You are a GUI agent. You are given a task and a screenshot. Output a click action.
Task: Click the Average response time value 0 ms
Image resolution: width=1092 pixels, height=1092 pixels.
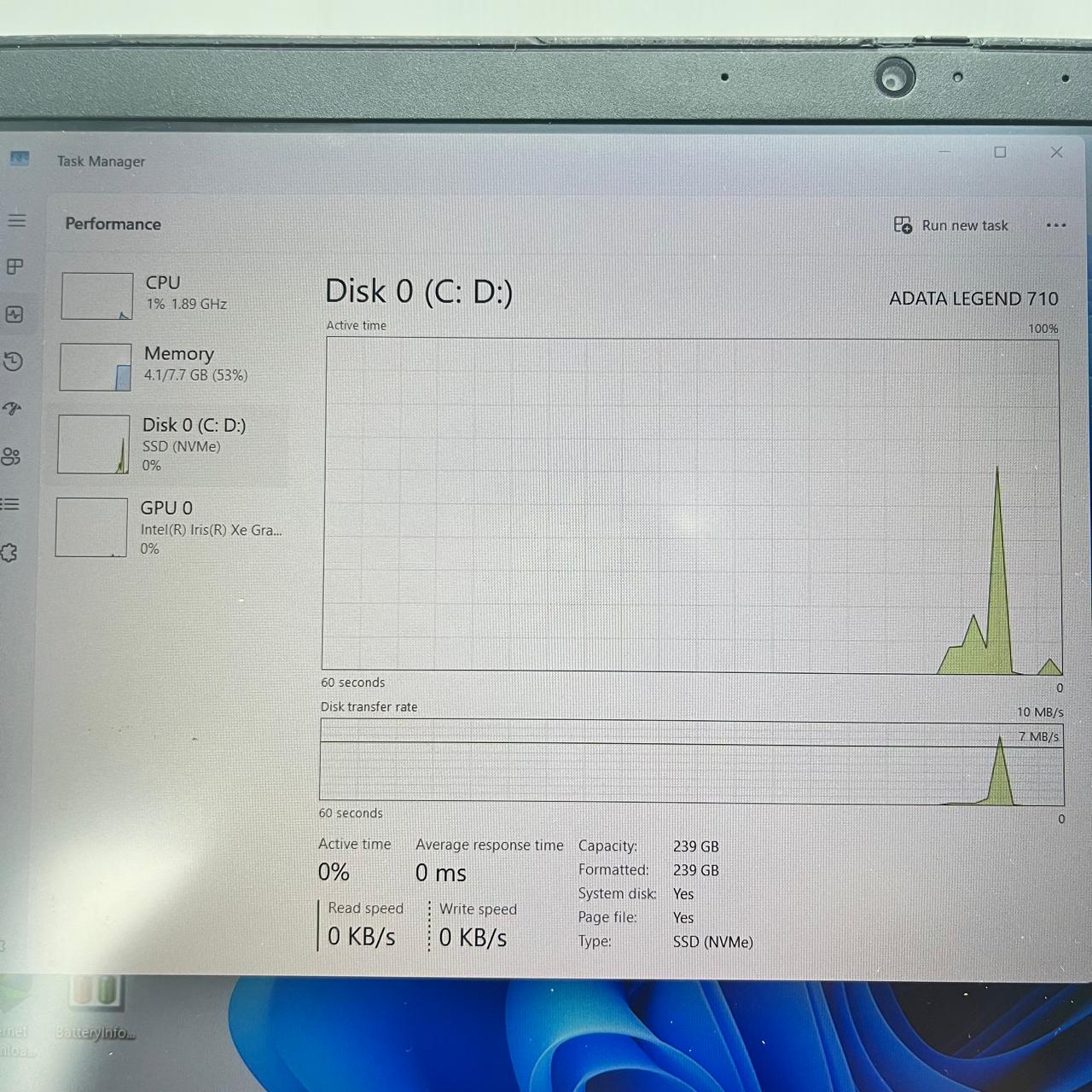tap(441, 873)
